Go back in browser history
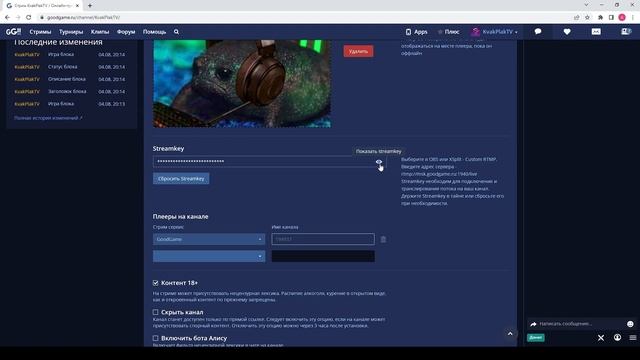The height and width of the screenshot is (360, 640). [x=7, y=17]
